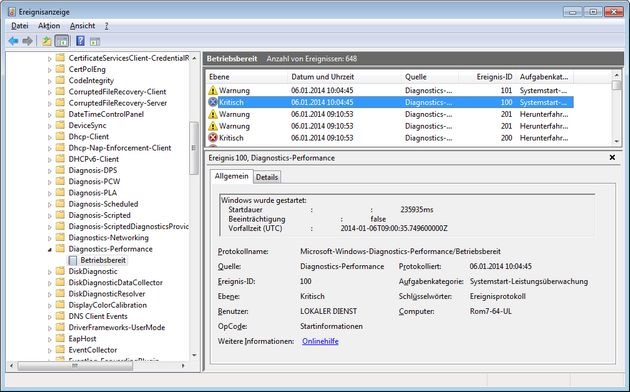This screenshot has width=630, height=392.
Task: Expand the CorruptedFileRecovery-Client node
Action: point(50,92)
